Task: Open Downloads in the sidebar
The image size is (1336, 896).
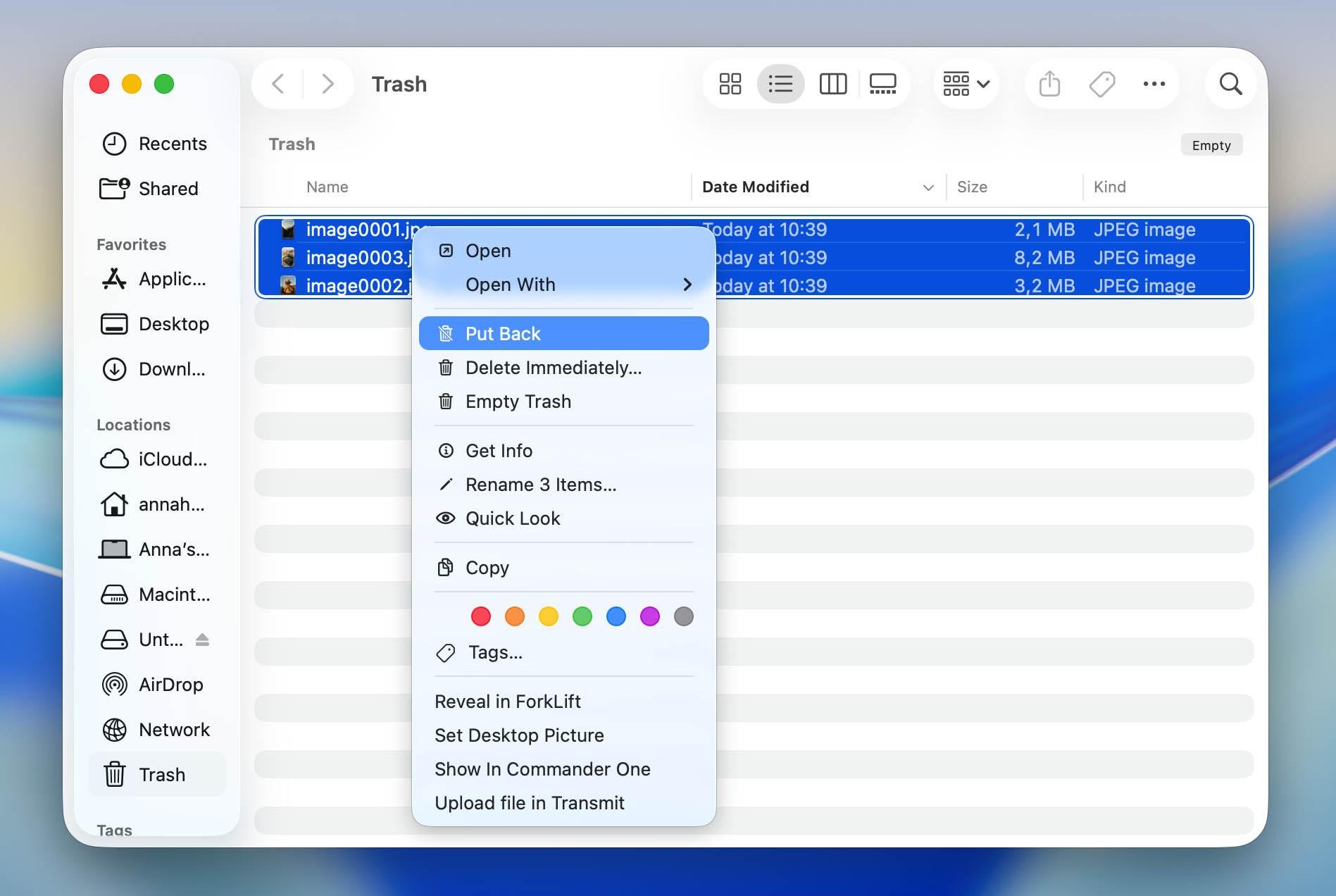Action: coord(157,369)
